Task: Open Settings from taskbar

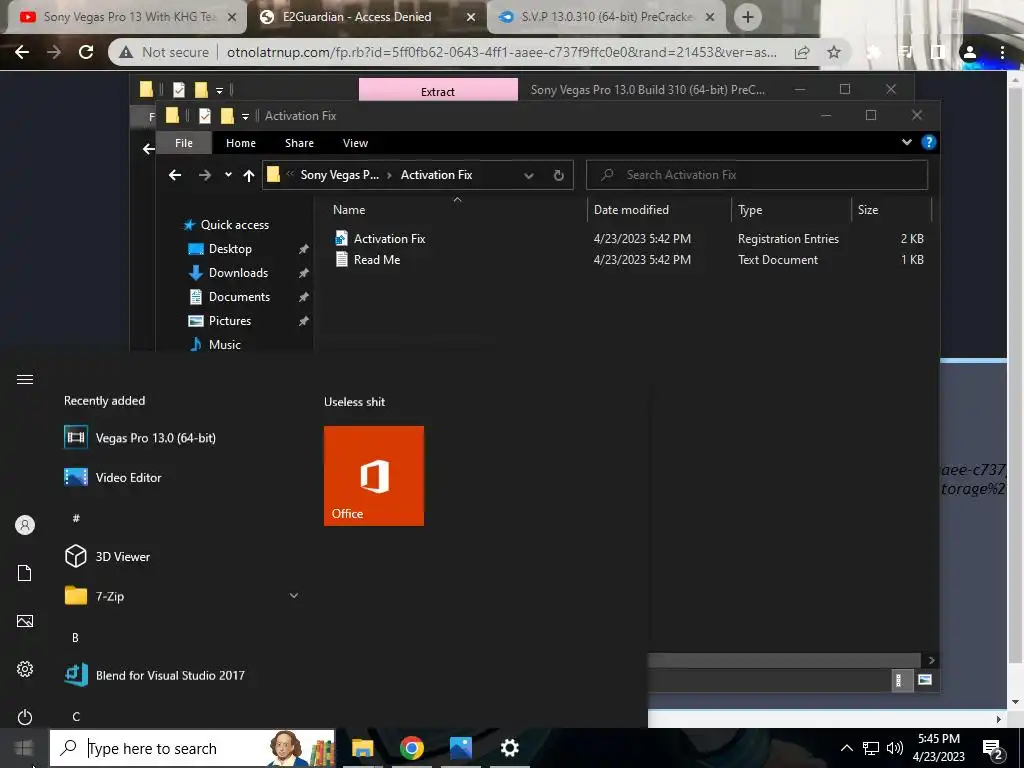Action: pyautogui.click(x=509, y=748)
